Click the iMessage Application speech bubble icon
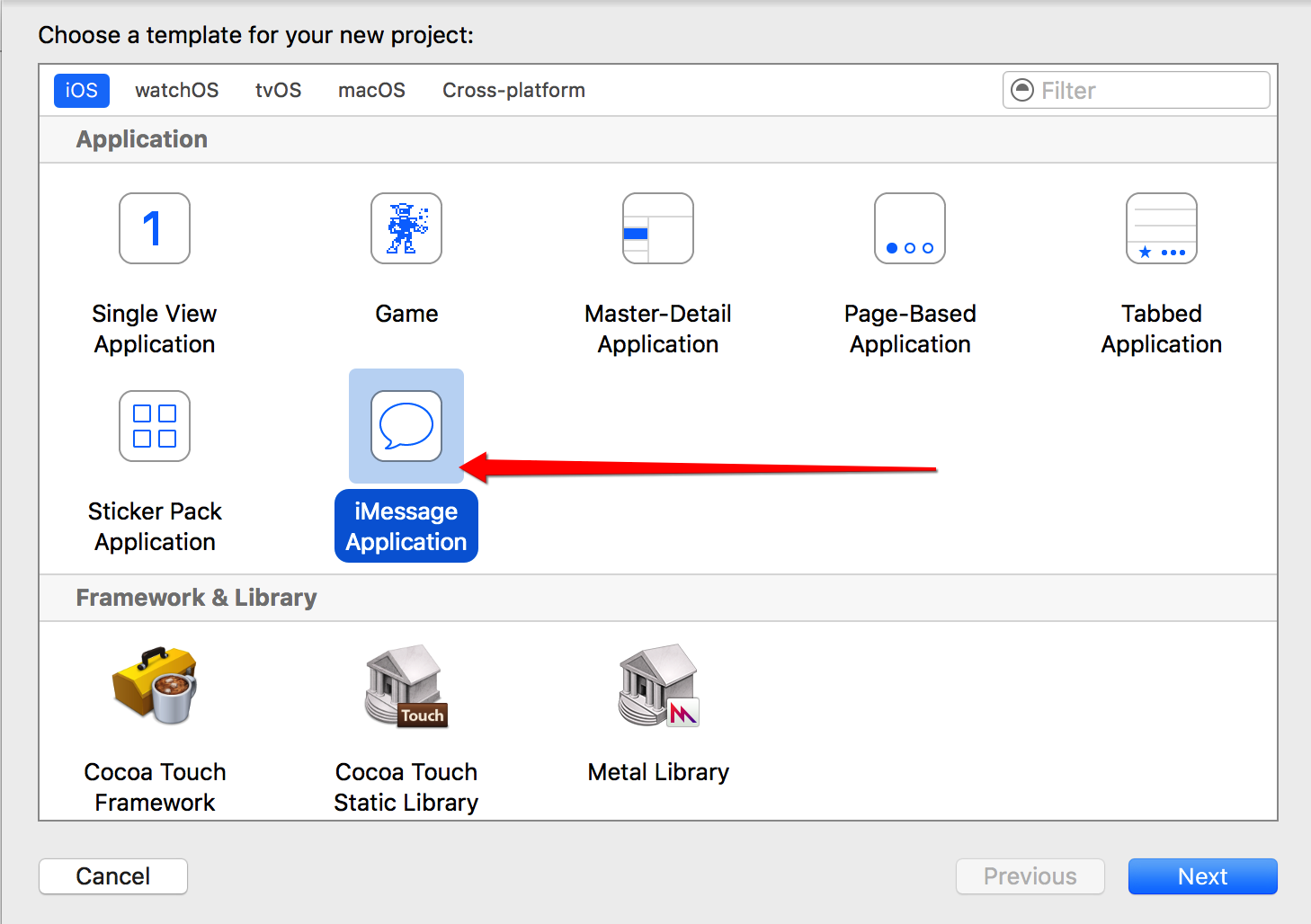Viewport: 1311px width, 924px height. click(x=406, y=426)
